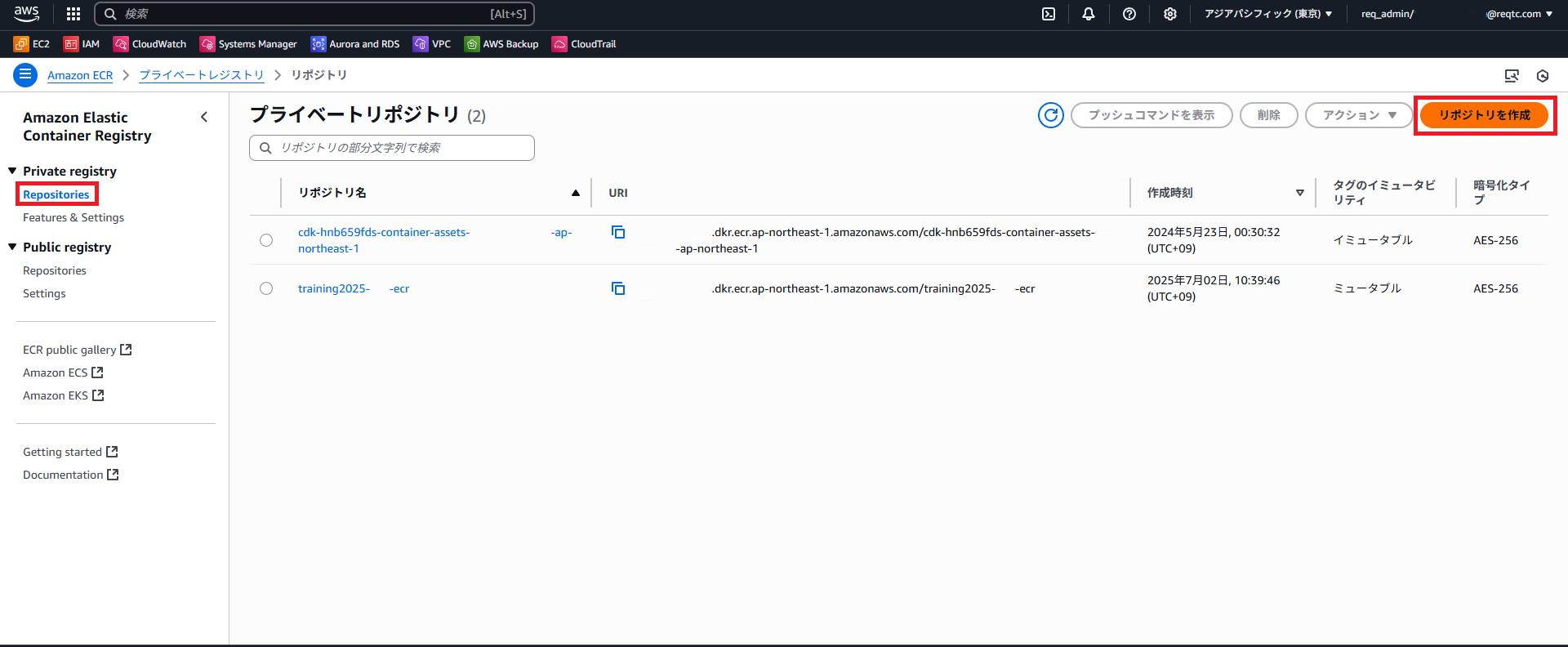Screen dimensions: 1568x647
Task: Open the Systems Manager shortcut
Action: click(x=248, y=44)
